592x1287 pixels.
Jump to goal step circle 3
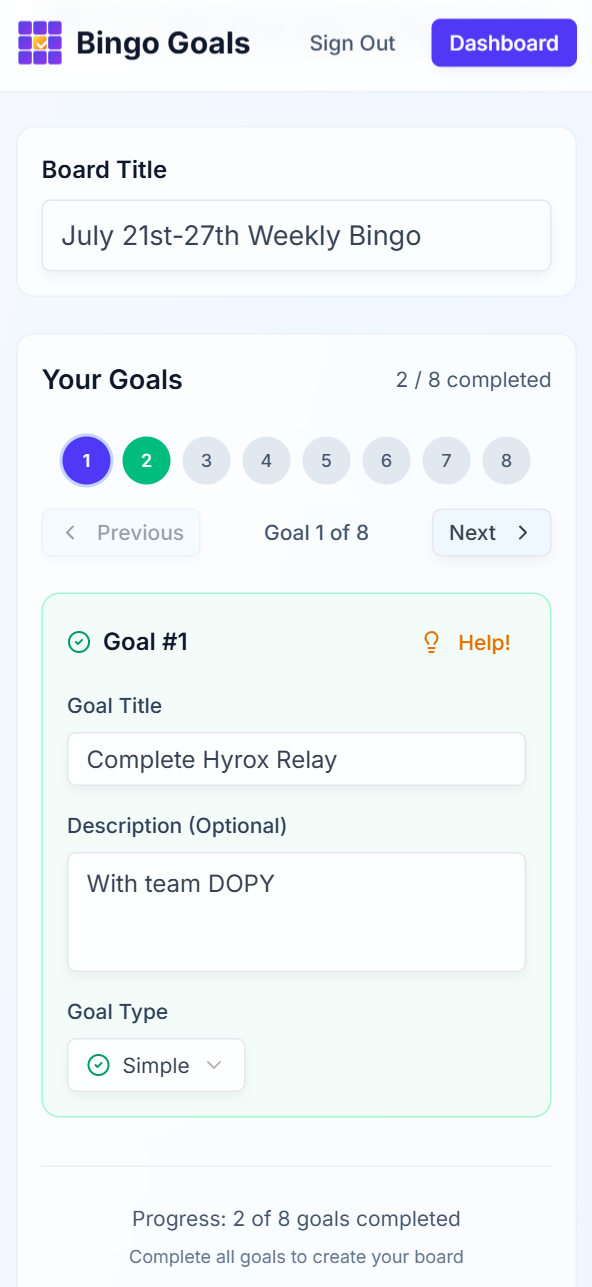(207, 461)
